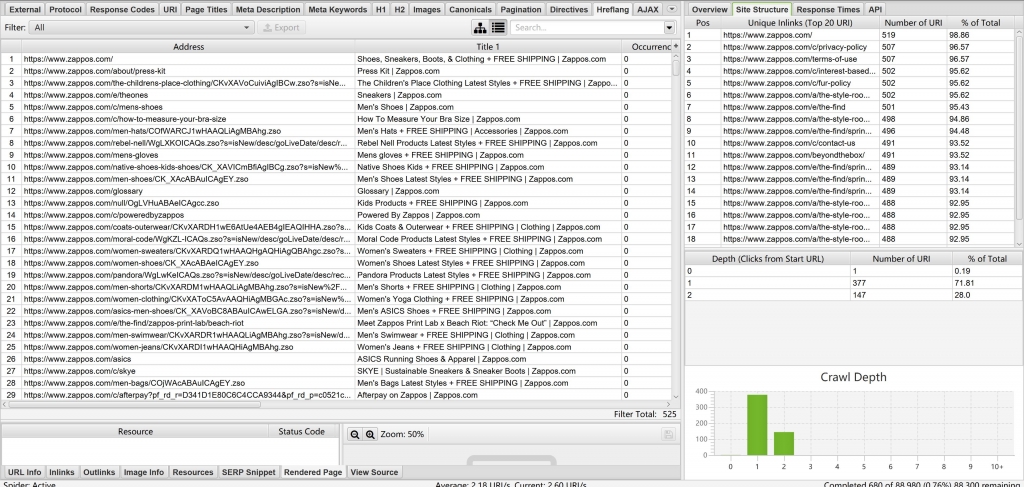
Task: Switch to Page Titles tab
Action: [206, 10]
